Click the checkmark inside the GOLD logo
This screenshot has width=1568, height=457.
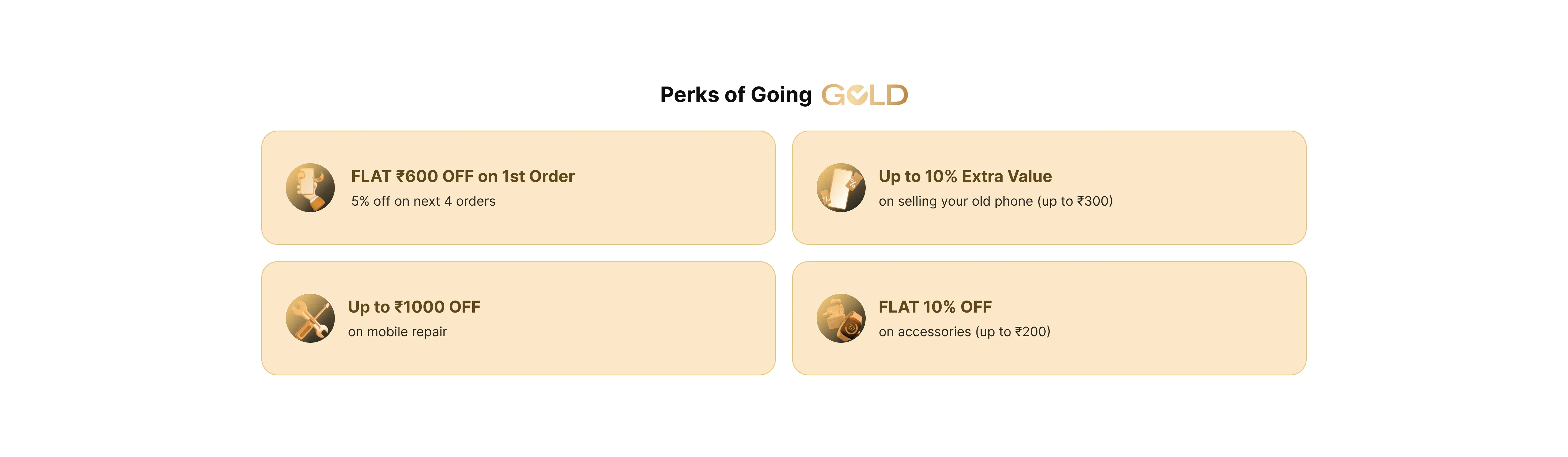coord(857,95)
